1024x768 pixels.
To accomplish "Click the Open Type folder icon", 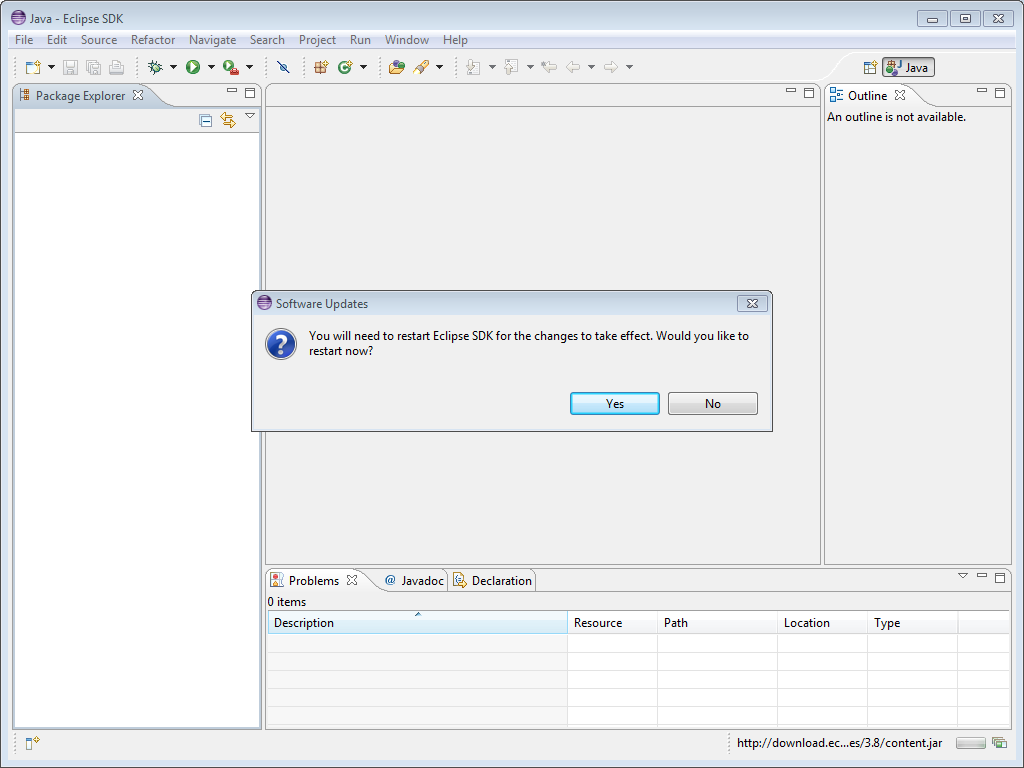I will [397, 67].
